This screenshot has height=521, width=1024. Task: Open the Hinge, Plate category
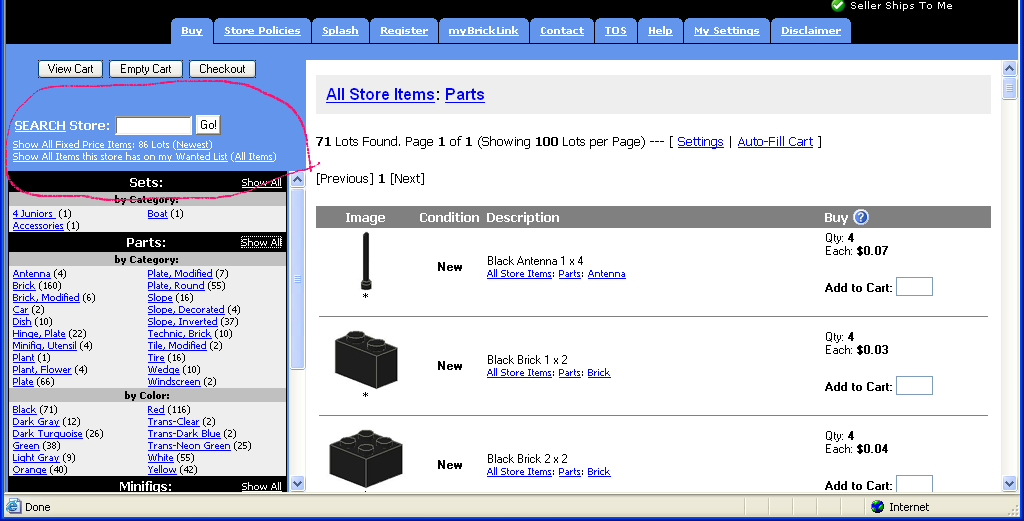click(39, 334)
